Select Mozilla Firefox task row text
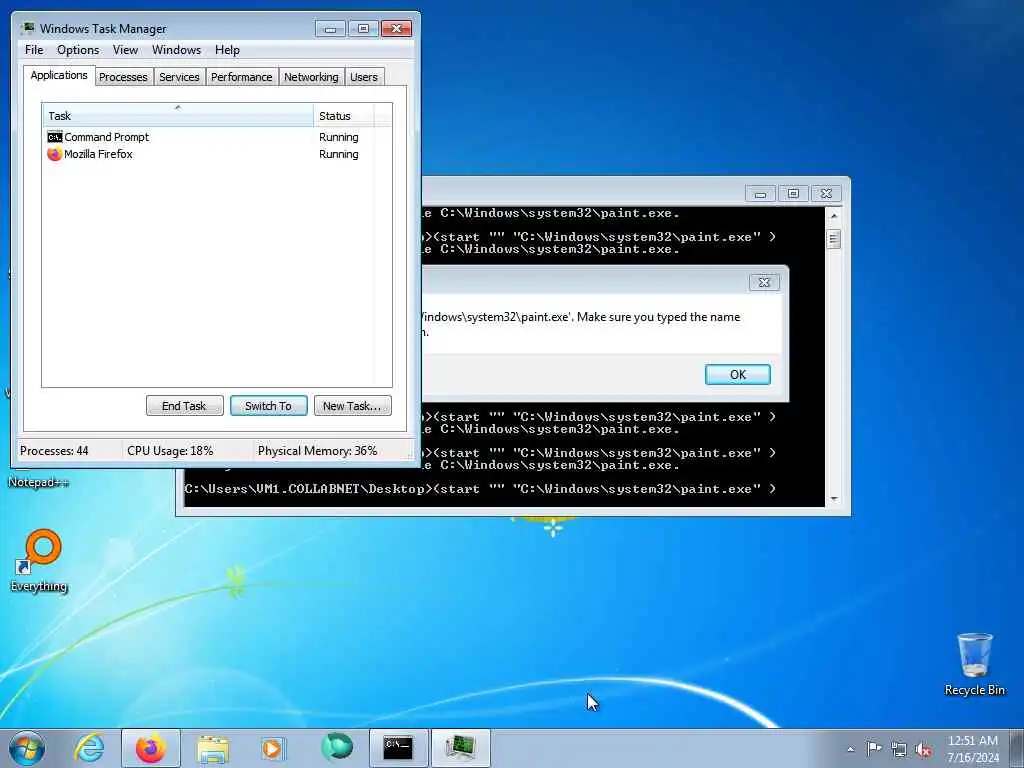Viewport: 1024px width, 768px height. click(x=98, y=154)
